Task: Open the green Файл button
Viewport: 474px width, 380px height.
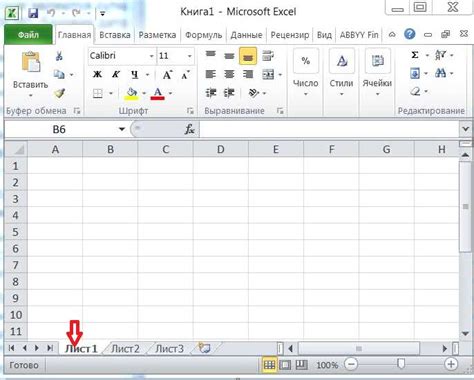Action: [28, 35]
